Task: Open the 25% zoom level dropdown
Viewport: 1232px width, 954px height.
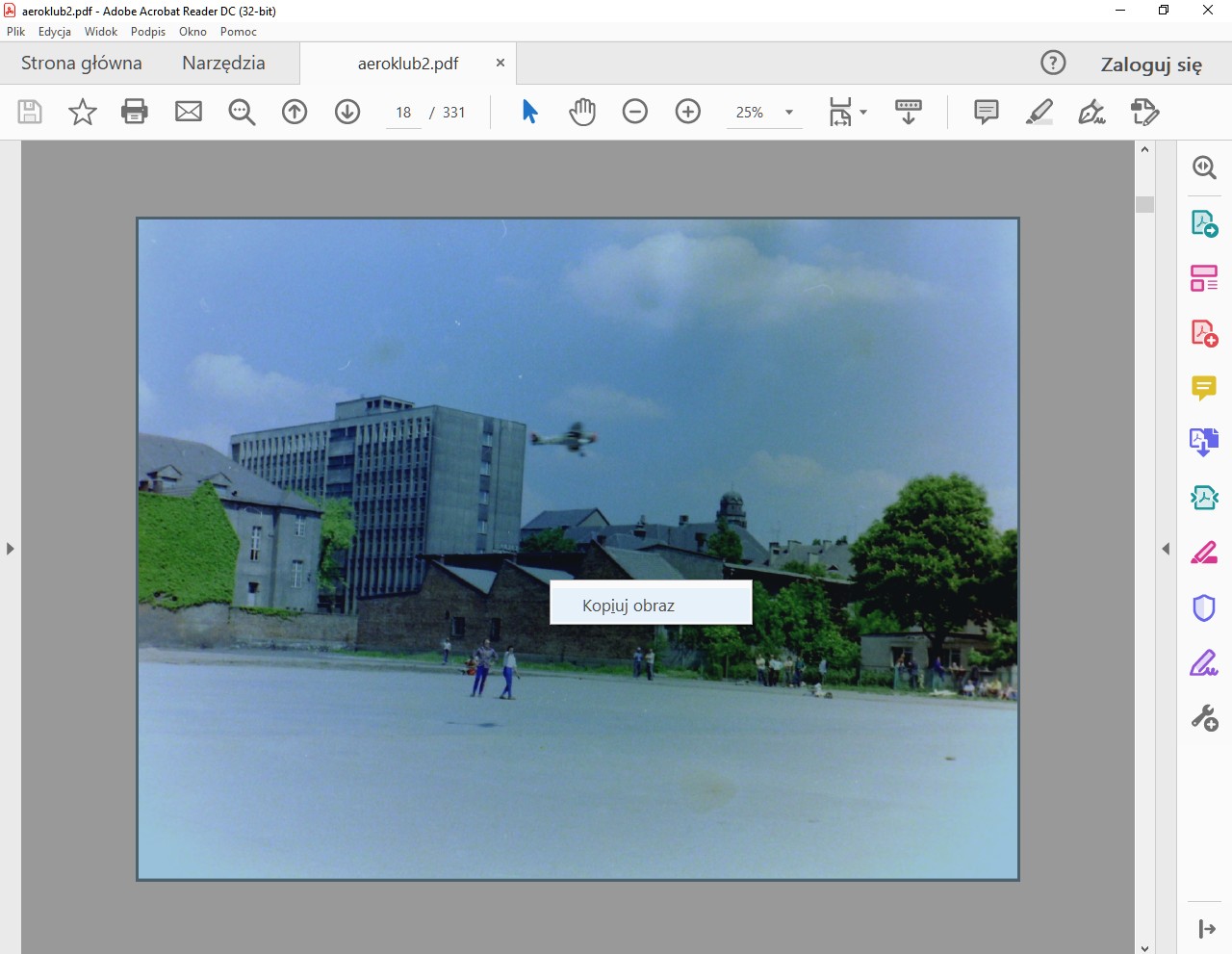Action: [x=789, y=113]
